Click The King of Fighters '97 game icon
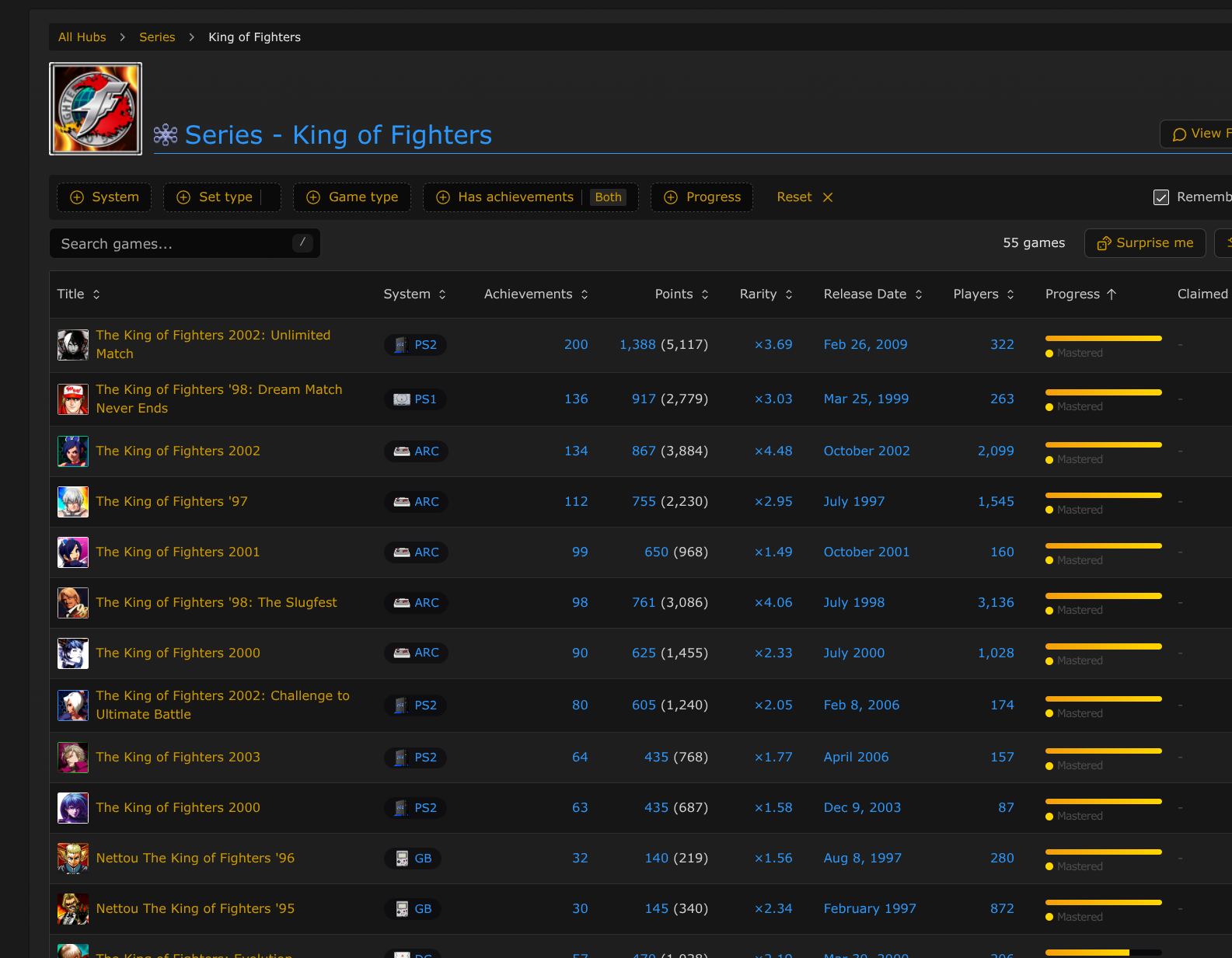The height and width of the screenshot is (958, 1232). pyautogui.click(x=73, y=502)
